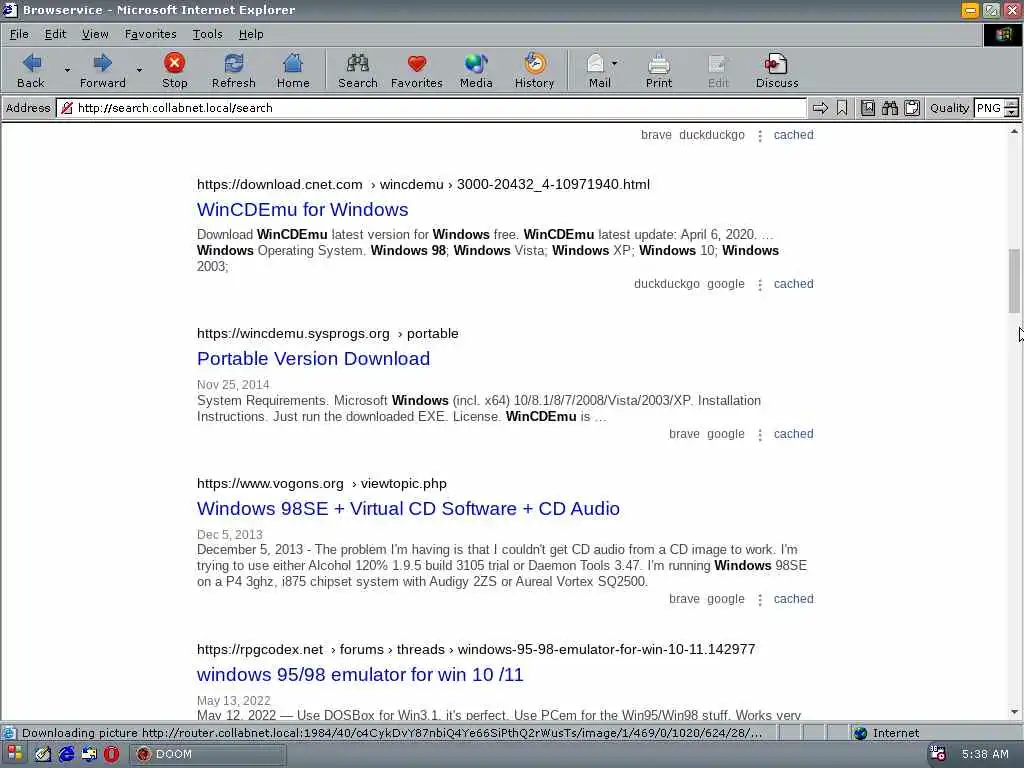Open the Tools menu

coord(207,34)
